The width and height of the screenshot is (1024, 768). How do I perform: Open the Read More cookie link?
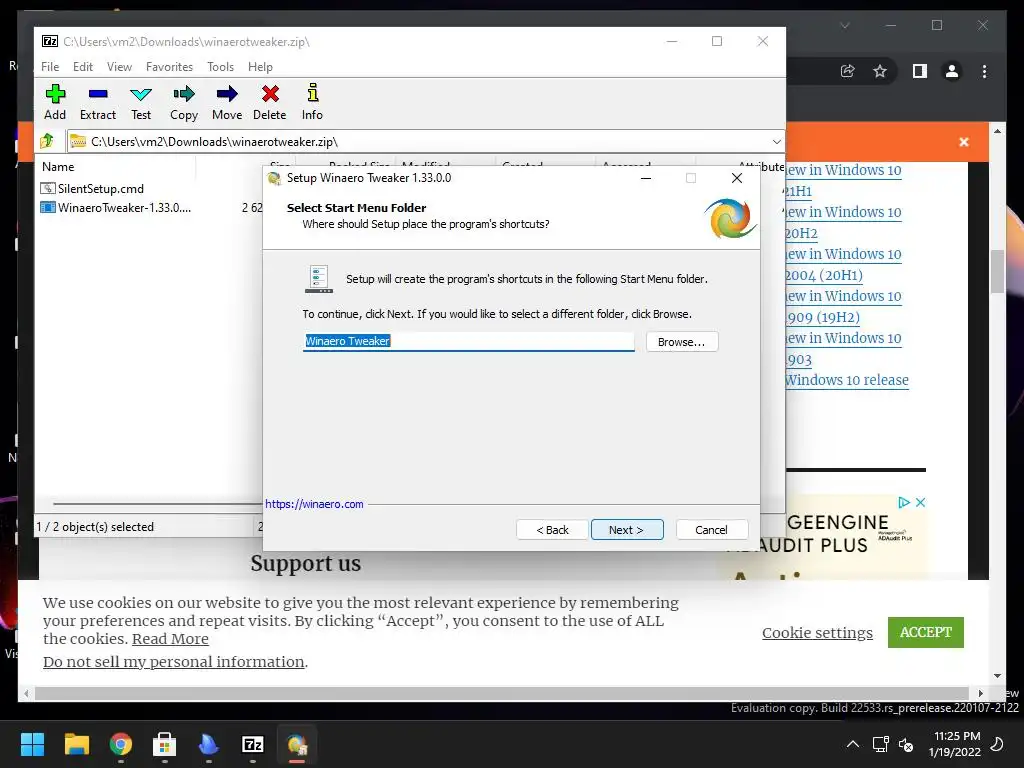click(170, 639)
